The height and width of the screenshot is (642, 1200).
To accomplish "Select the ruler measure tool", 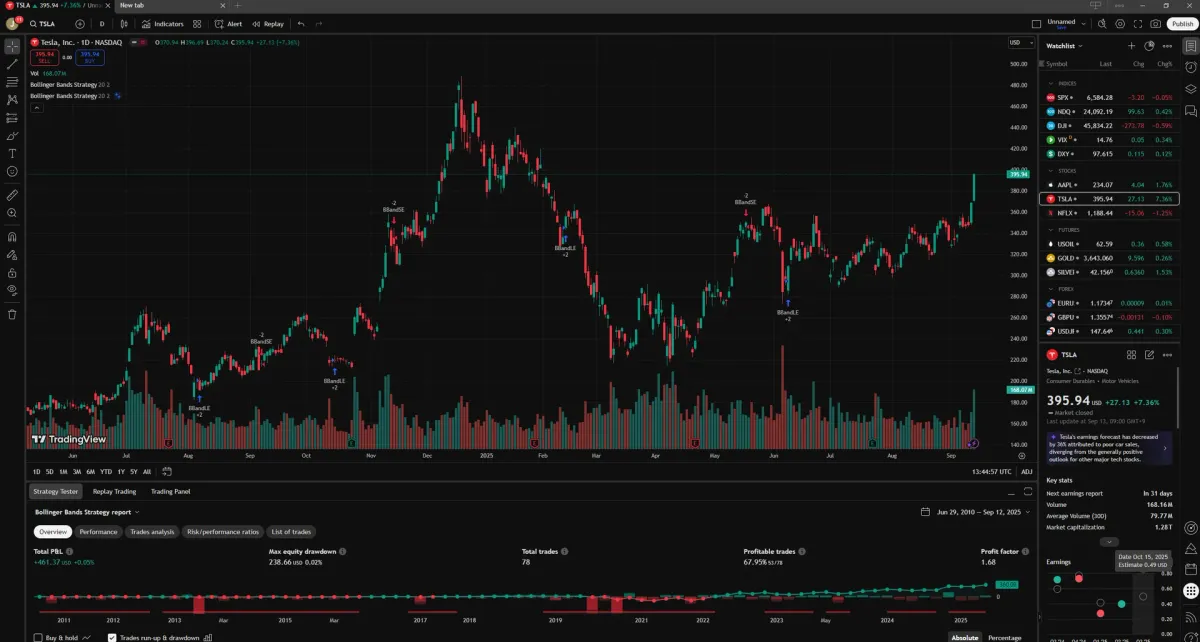I will (x=12, y=195).
